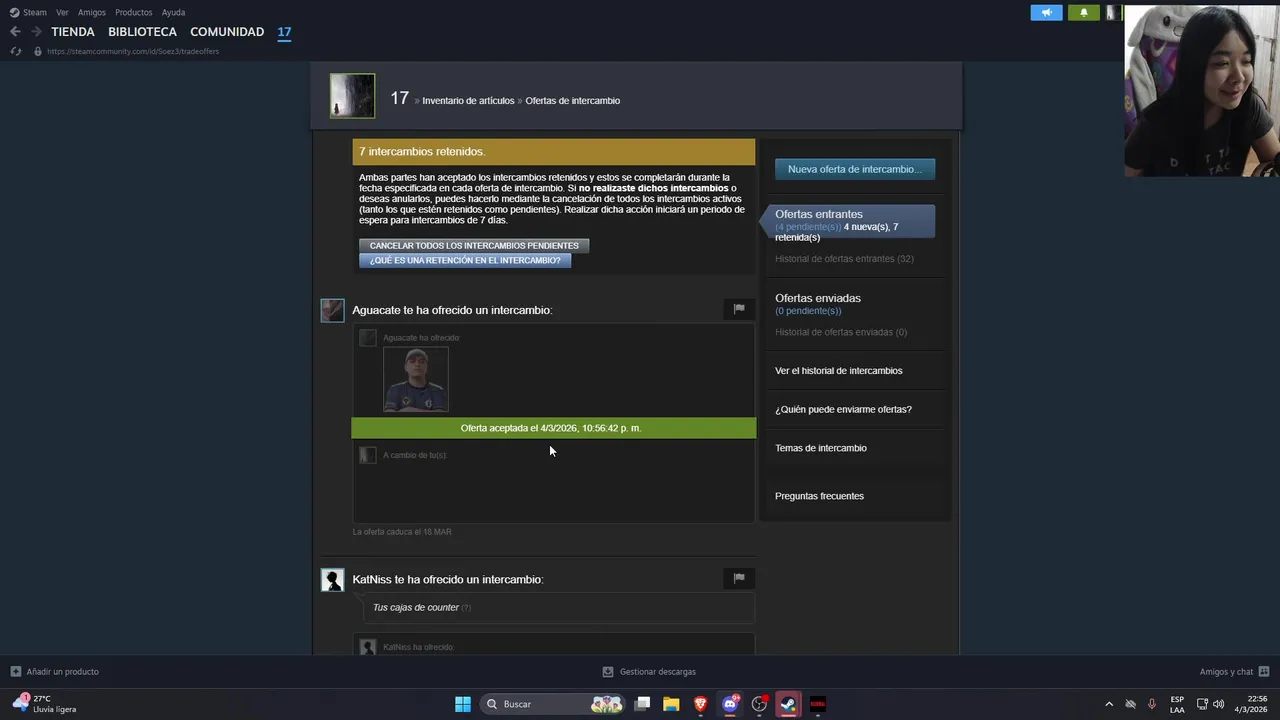Open the green notifications bell

coord(1083,13)
